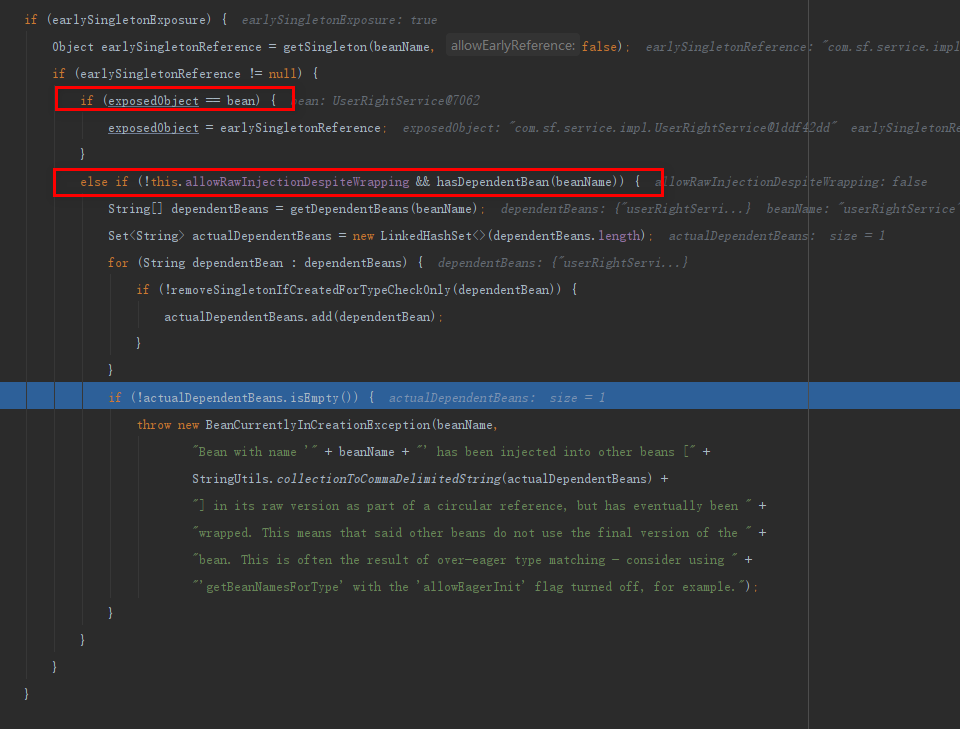Click the 'throw' keyword
Viewport: 960px width, 729px height.
pos(154,425)
